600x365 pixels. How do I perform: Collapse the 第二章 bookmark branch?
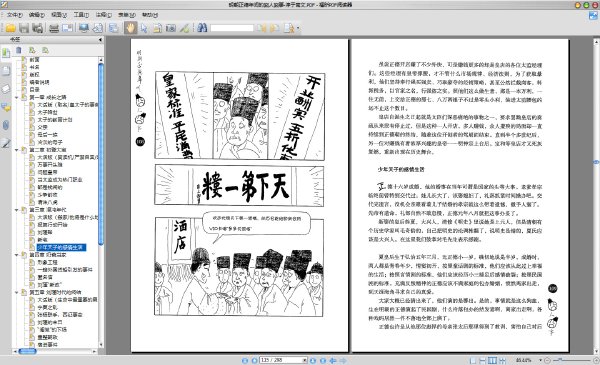click(16, 150)
